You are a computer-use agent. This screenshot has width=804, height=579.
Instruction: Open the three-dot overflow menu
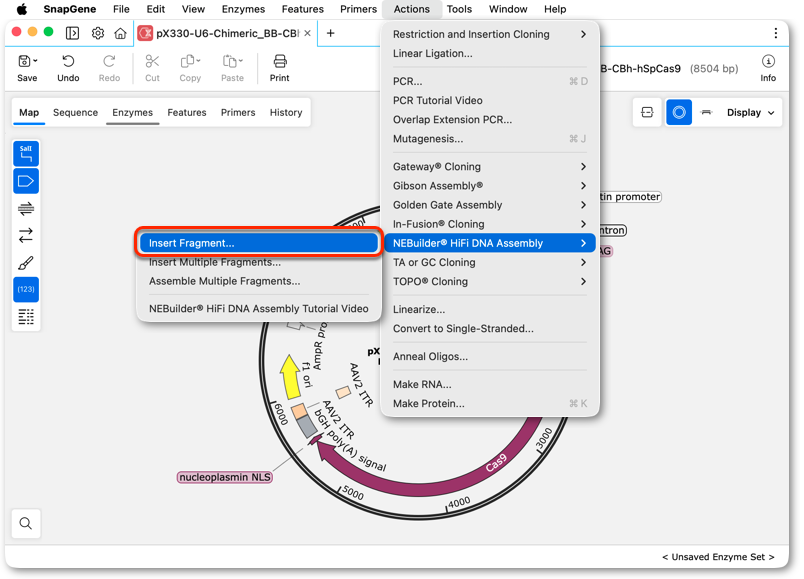click(775, 33)
